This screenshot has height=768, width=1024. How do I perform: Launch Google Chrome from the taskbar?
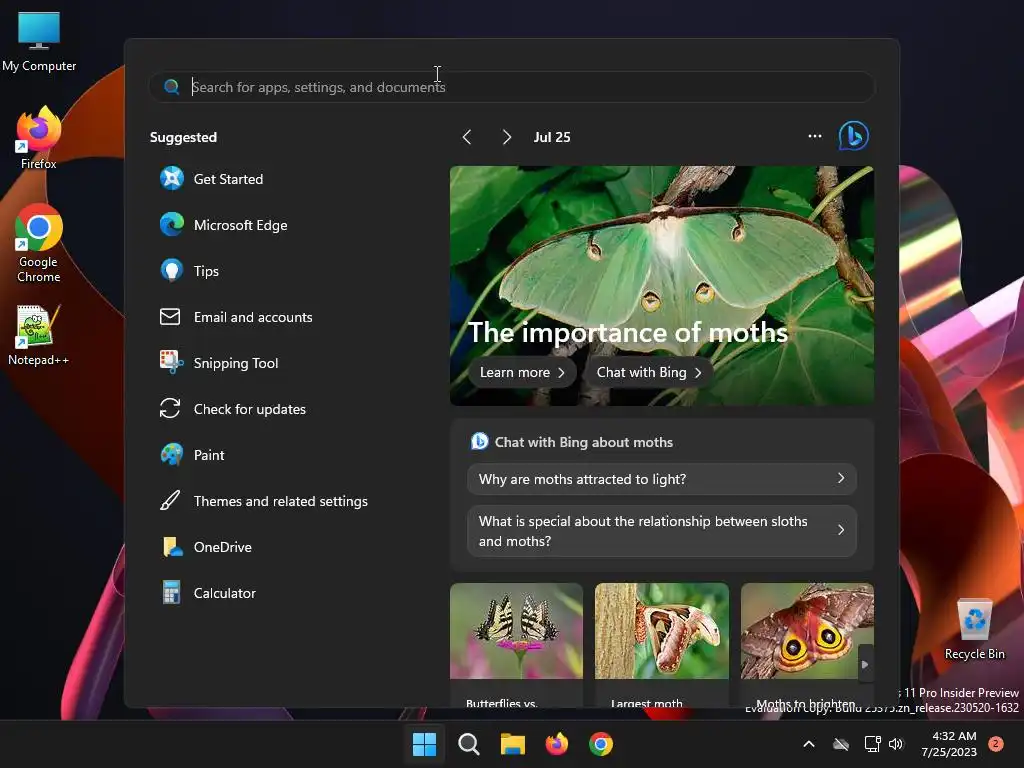coord(601,744)
